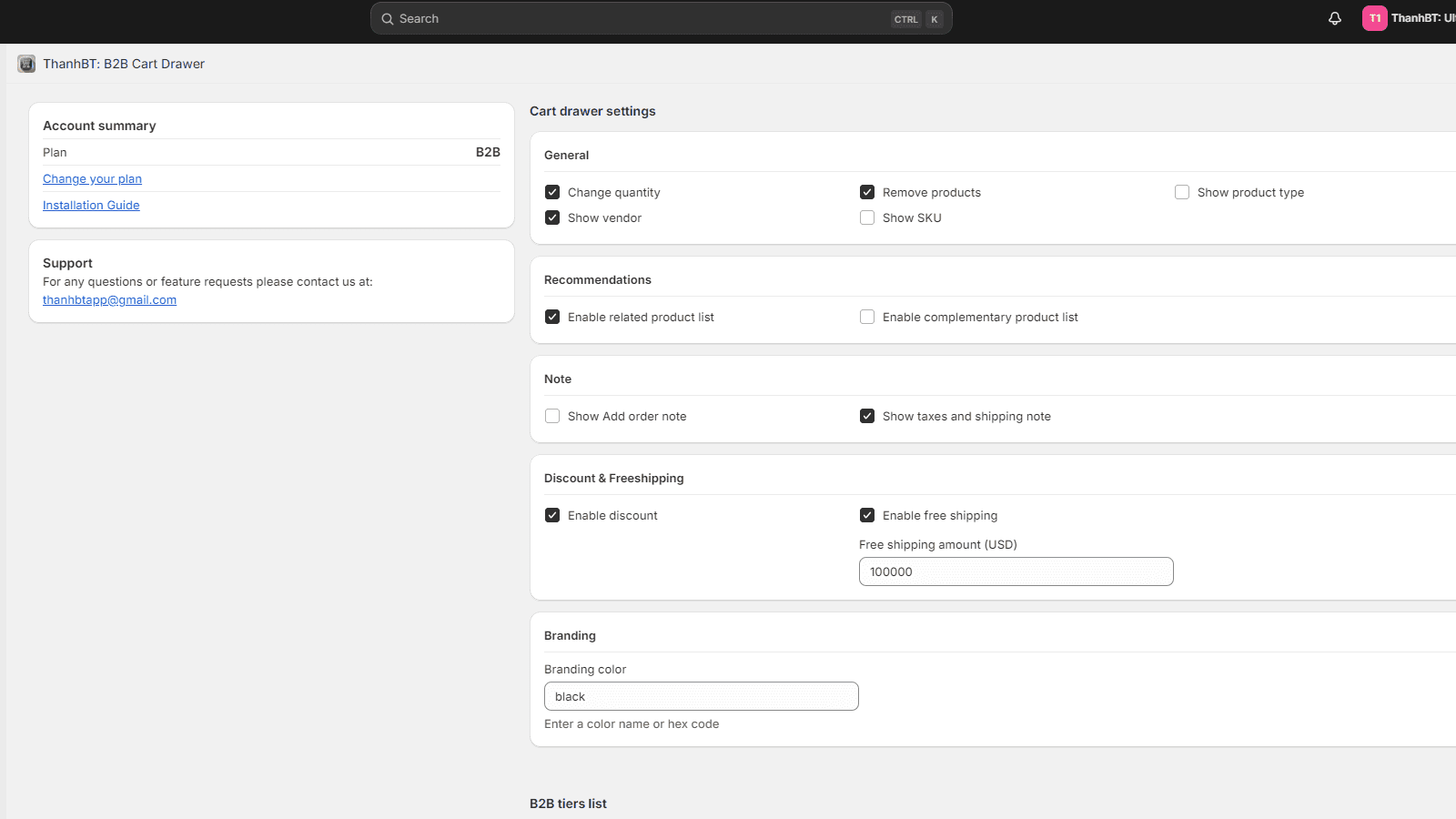Viewport: 1456px width, 819px height.
Task: Click the B2B Cart Drawer app icon
Action: click(26, 64)
